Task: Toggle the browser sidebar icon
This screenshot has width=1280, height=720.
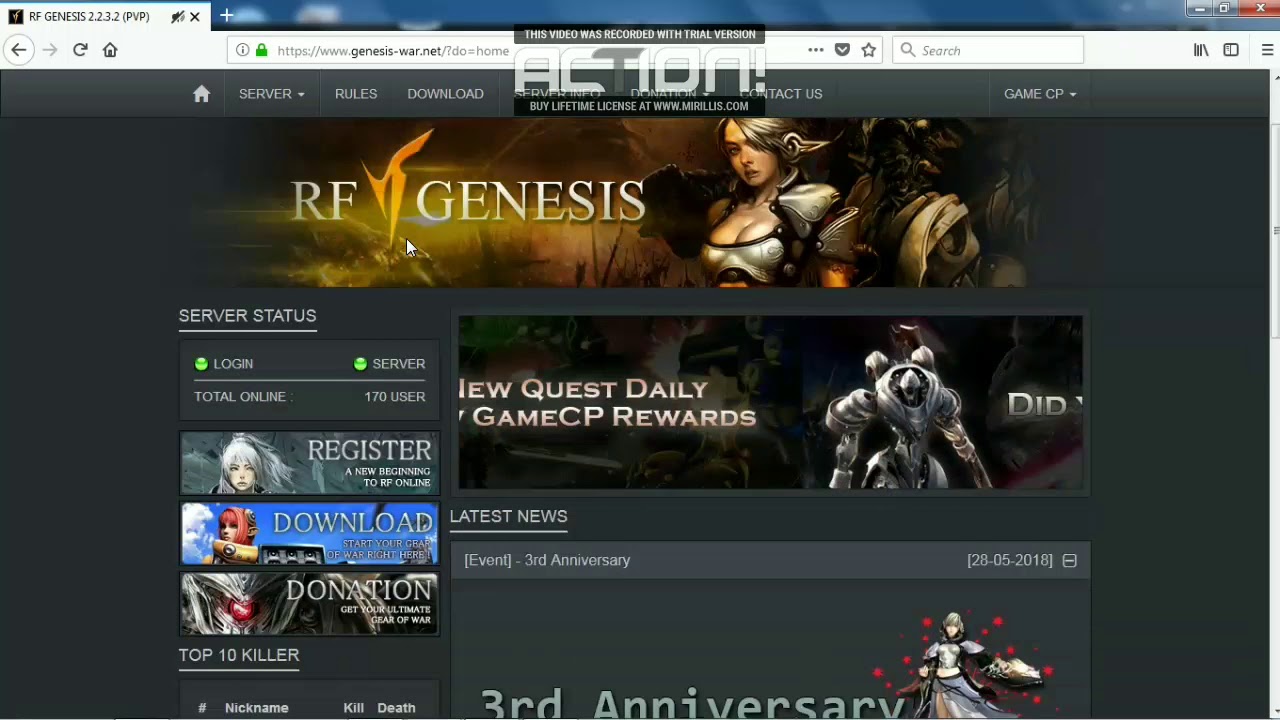Action: [x=1231, y=50]
